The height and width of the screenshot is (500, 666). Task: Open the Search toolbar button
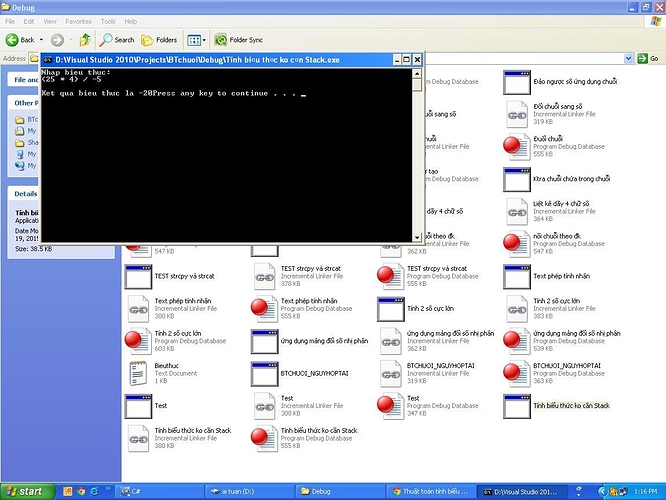117,40
